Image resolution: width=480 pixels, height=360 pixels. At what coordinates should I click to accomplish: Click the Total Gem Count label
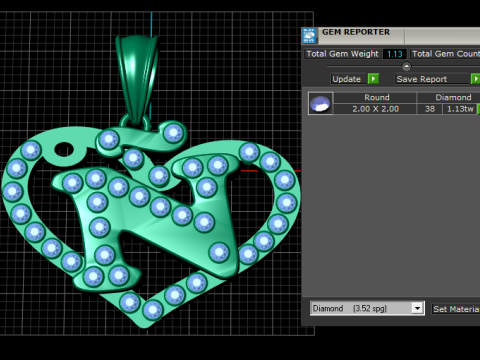[445, 54]
